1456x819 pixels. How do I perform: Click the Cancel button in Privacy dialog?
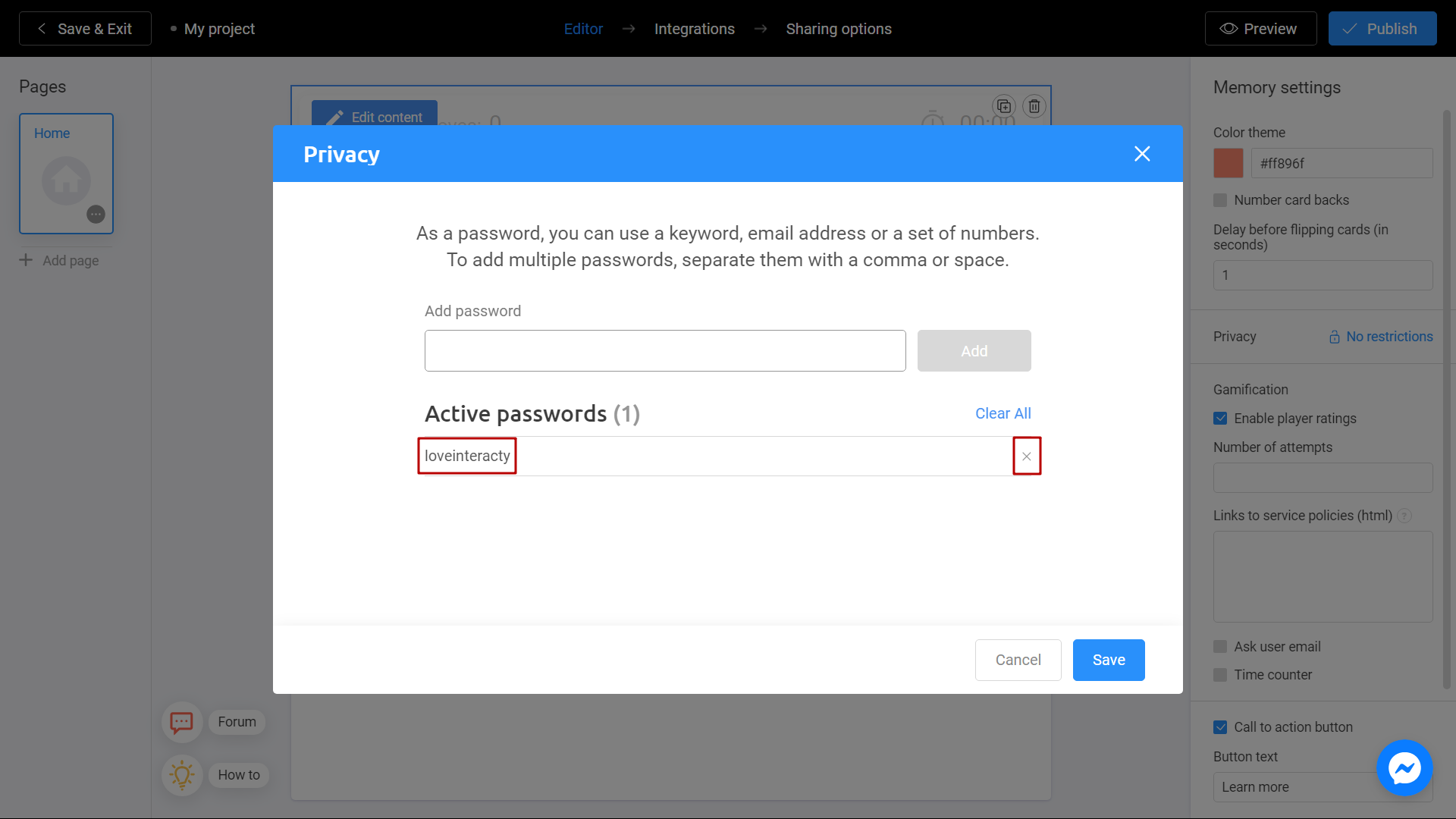[1018, 659]
